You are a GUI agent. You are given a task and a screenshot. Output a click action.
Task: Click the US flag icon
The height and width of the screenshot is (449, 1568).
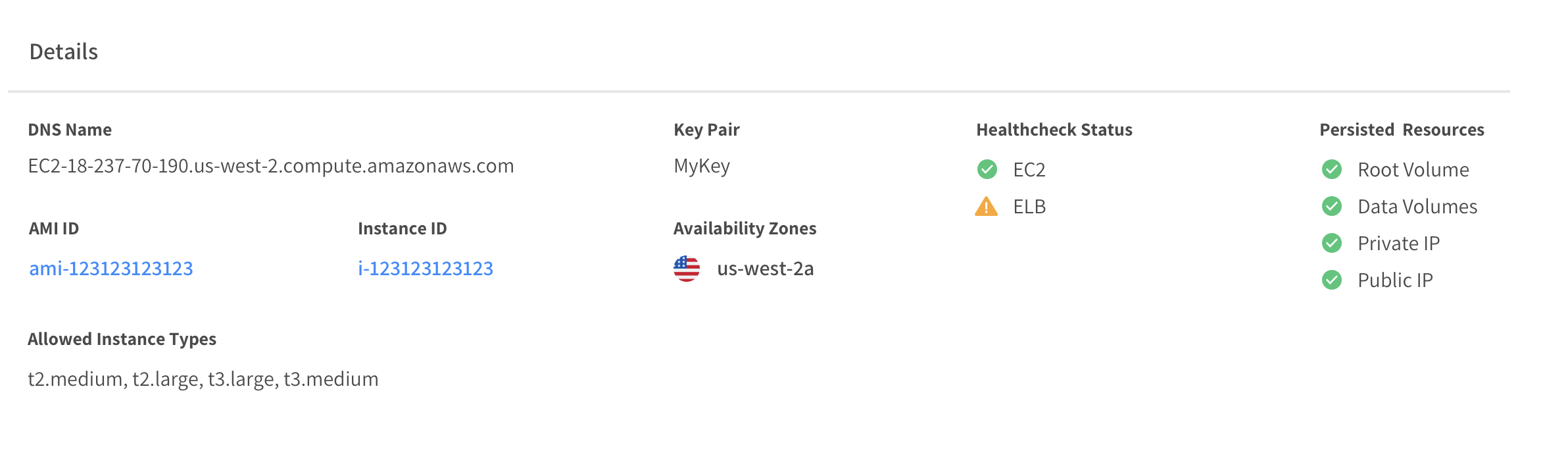pyautogui.click(x=686, y=269)
